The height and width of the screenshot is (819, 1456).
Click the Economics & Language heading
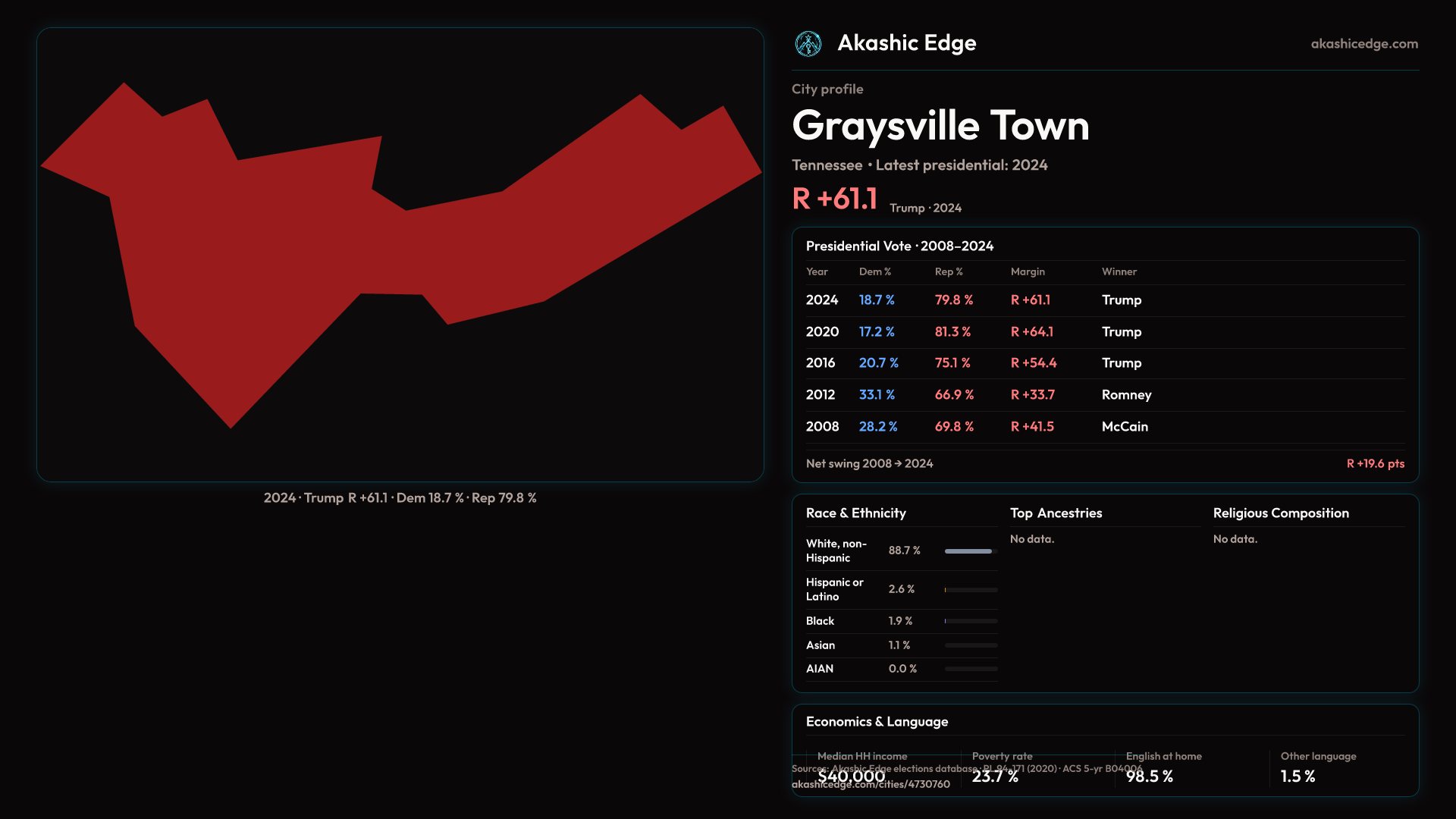coord(876,722)
